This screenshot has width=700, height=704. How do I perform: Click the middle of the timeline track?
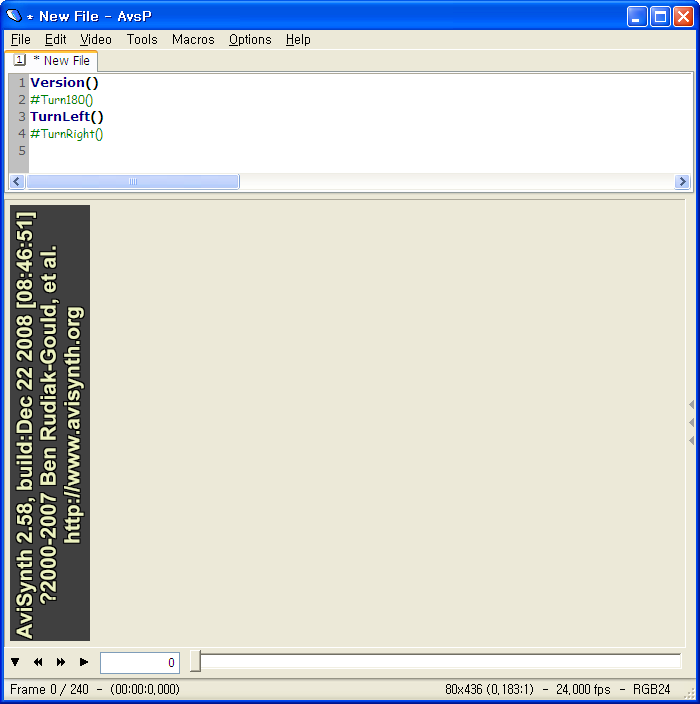coord(436,661)
